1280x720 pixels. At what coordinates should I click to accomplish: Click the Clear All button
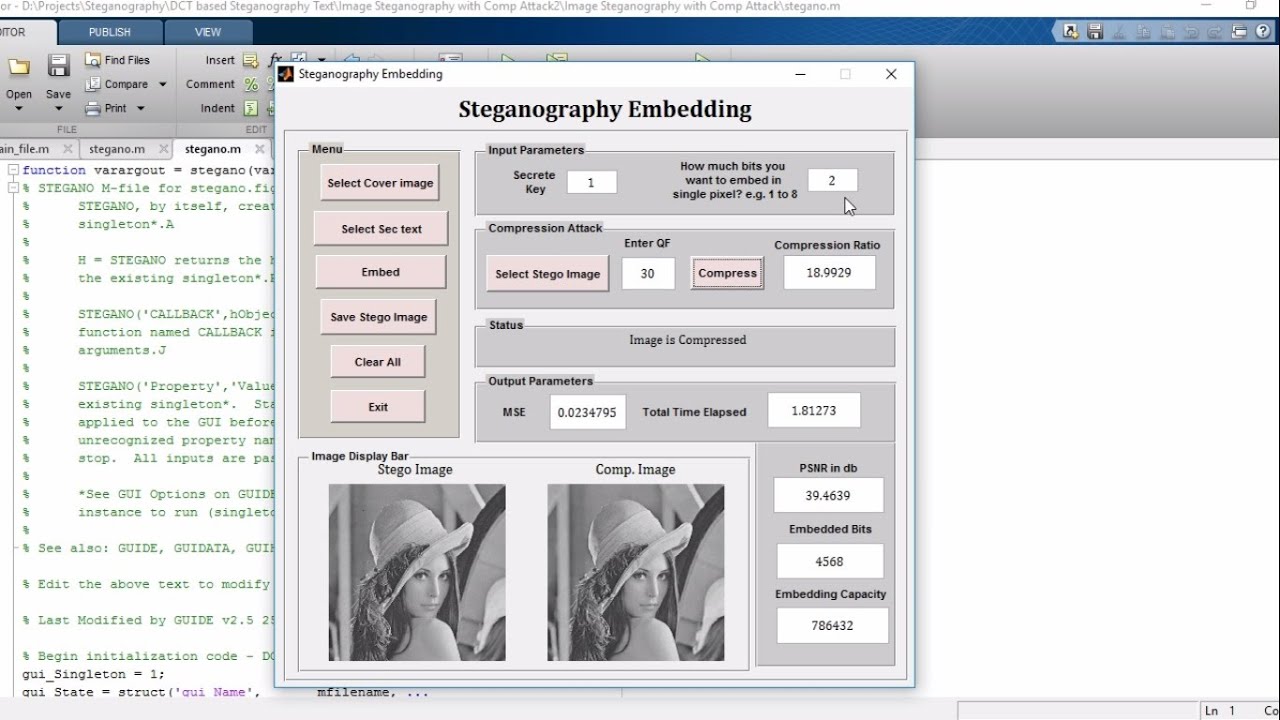[x=378, y=361]
